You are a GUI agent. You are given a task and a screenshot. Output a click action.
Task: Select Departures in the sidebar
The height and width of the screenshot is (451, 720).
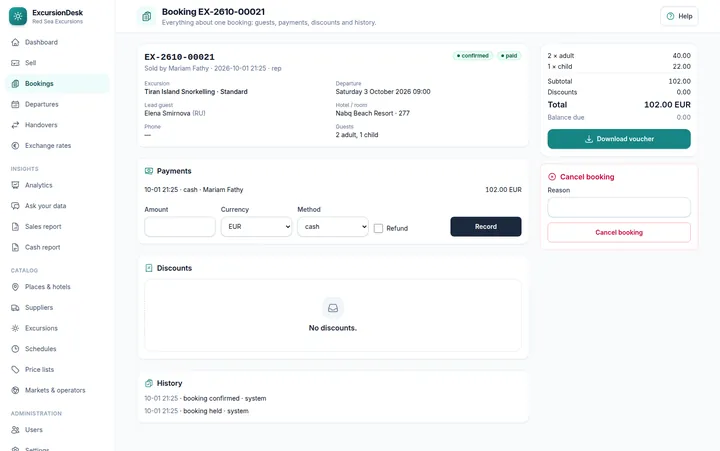(57, 104)
